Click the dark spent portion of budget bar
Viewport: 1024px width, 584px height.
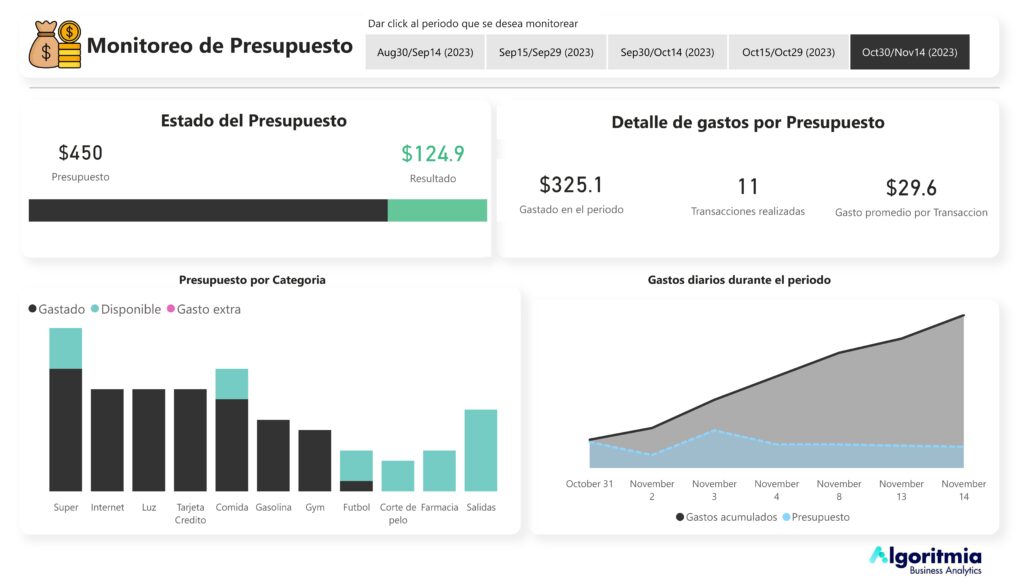coord(208,210)
